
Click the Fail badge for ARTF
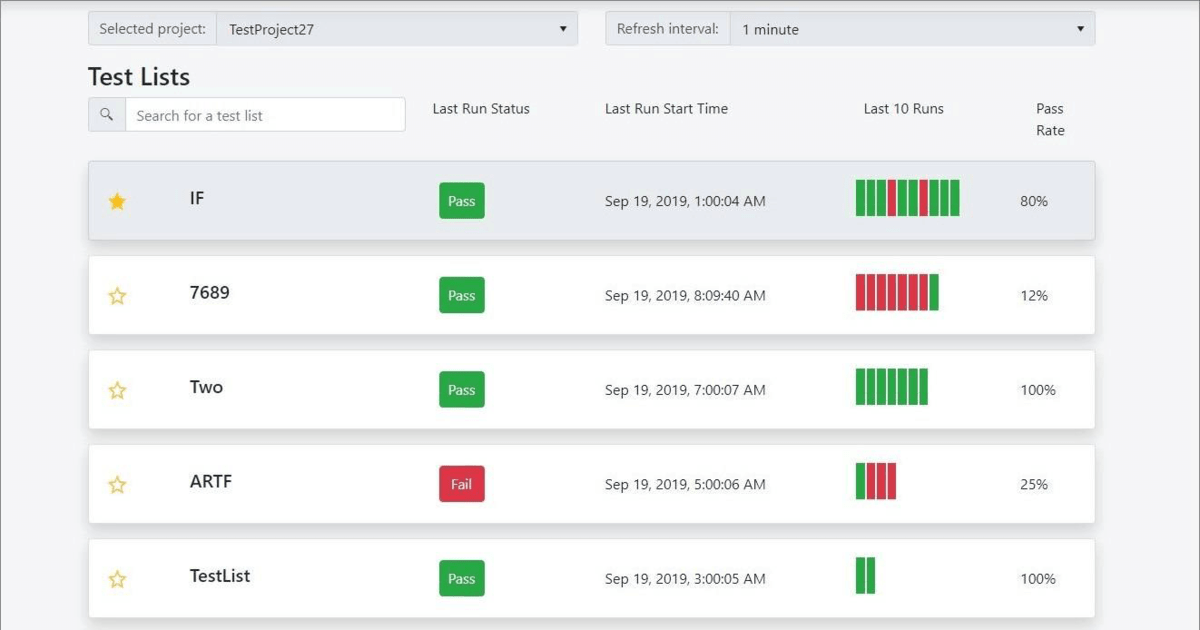click(461, 484)
